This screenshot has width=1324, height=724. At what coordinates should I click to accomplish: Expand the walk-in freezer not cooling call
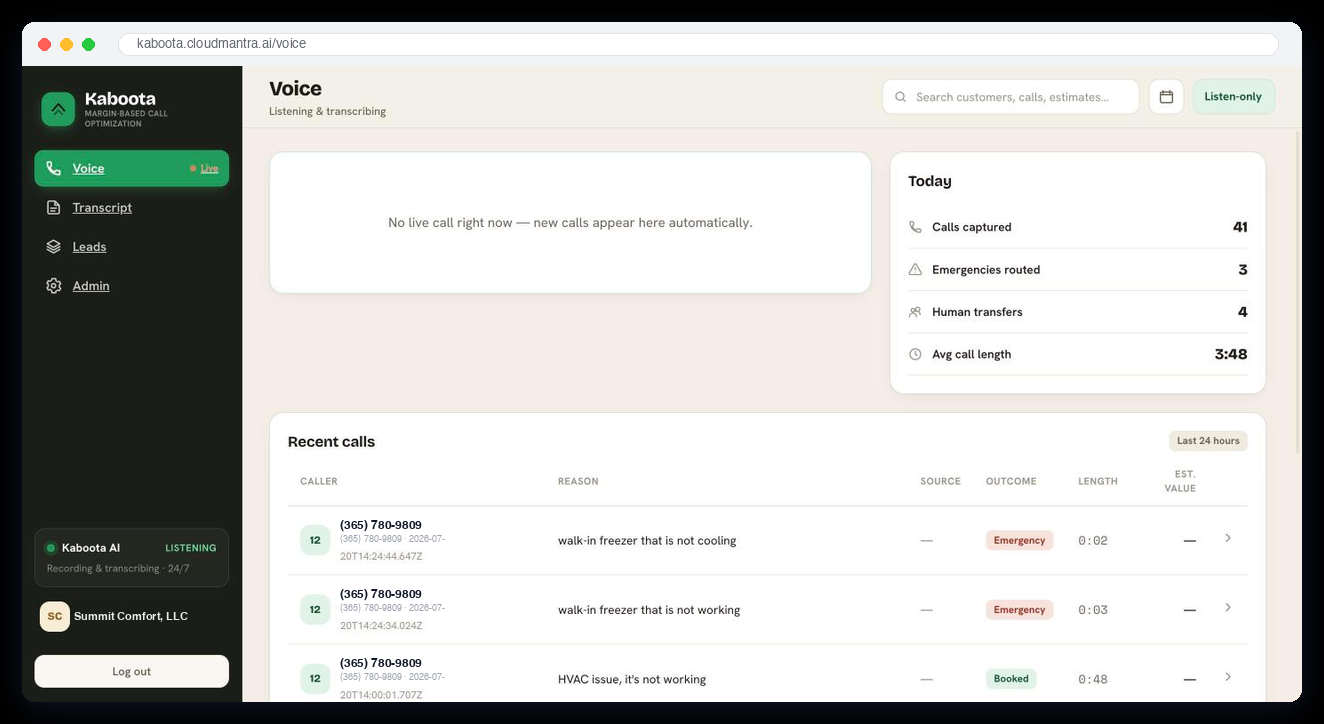point(1228,538)
